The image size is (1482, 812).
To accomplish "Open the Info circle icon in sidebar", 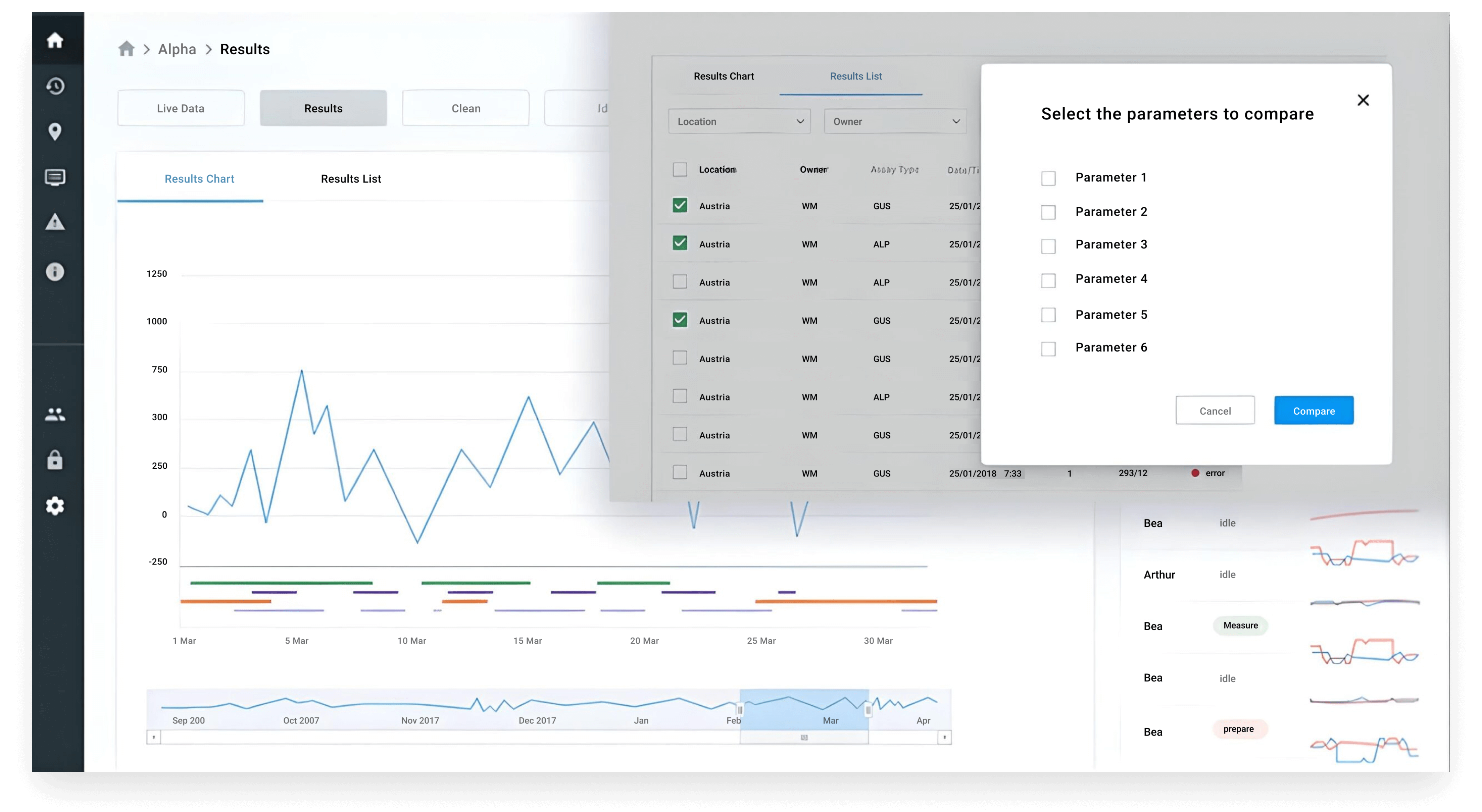I will pyautogui.click(x=55, y=271).
